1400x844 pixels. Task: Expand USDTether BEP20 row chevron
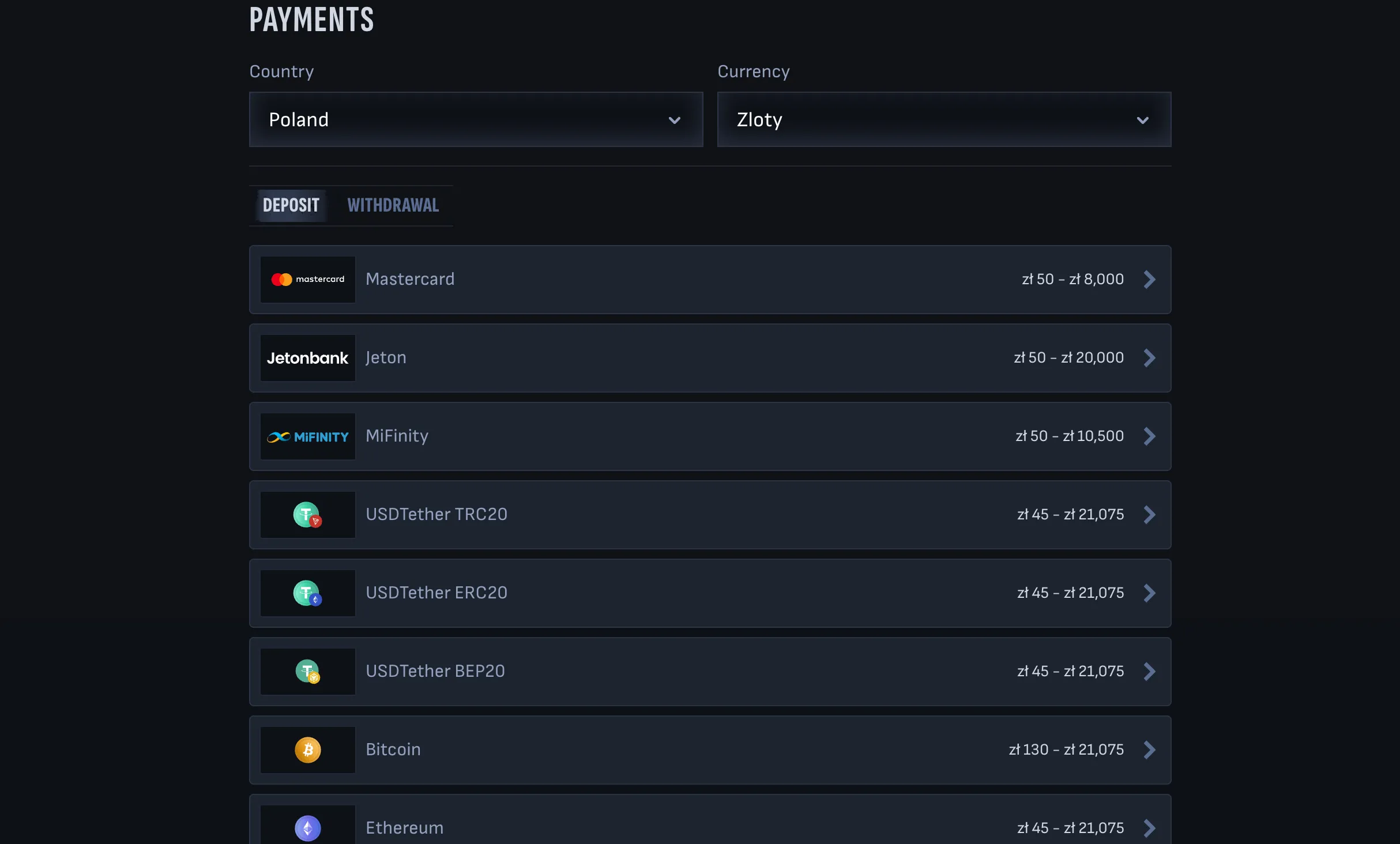[x=1149, y=672]
